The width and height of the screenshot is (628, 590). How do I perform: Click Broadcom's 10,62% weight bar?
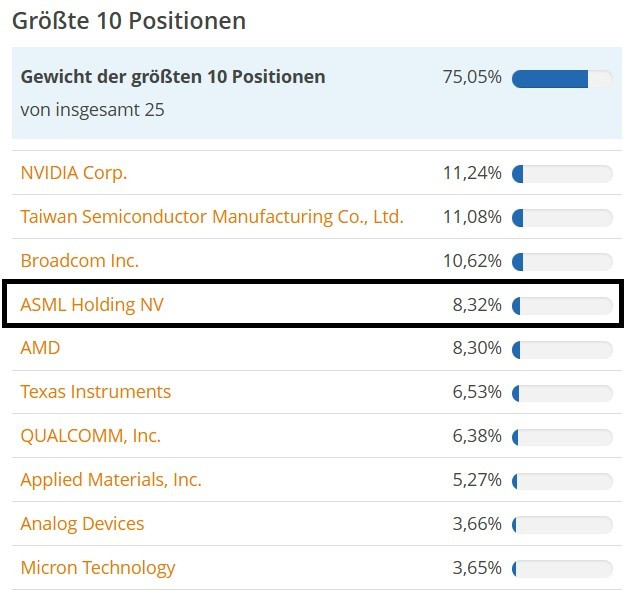pos(562,262)
